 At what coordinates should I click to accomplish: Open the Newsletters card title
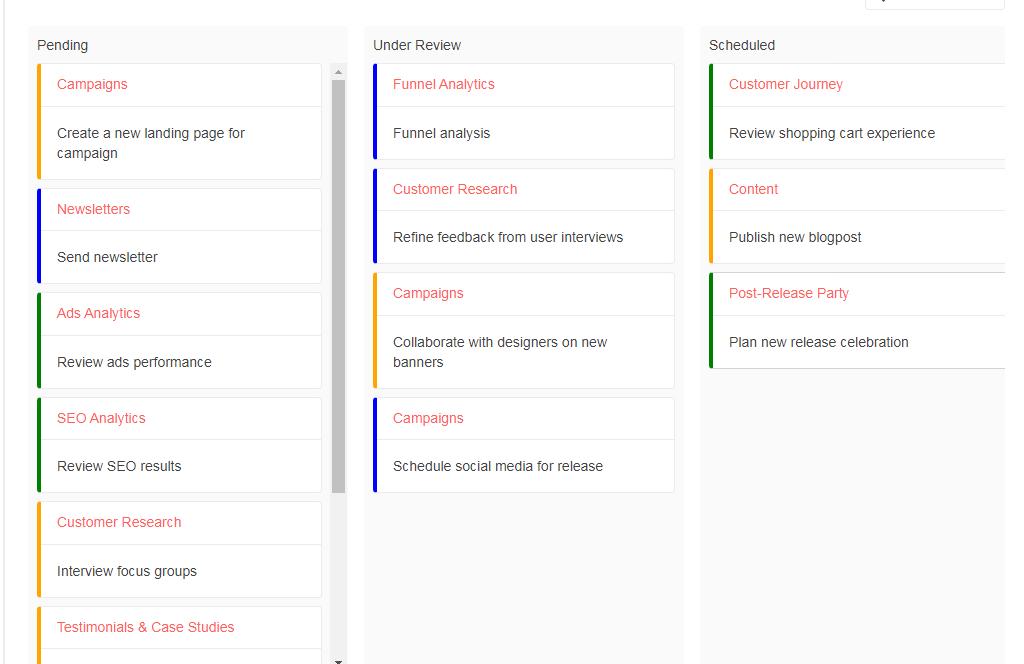[x=93, y=209]
